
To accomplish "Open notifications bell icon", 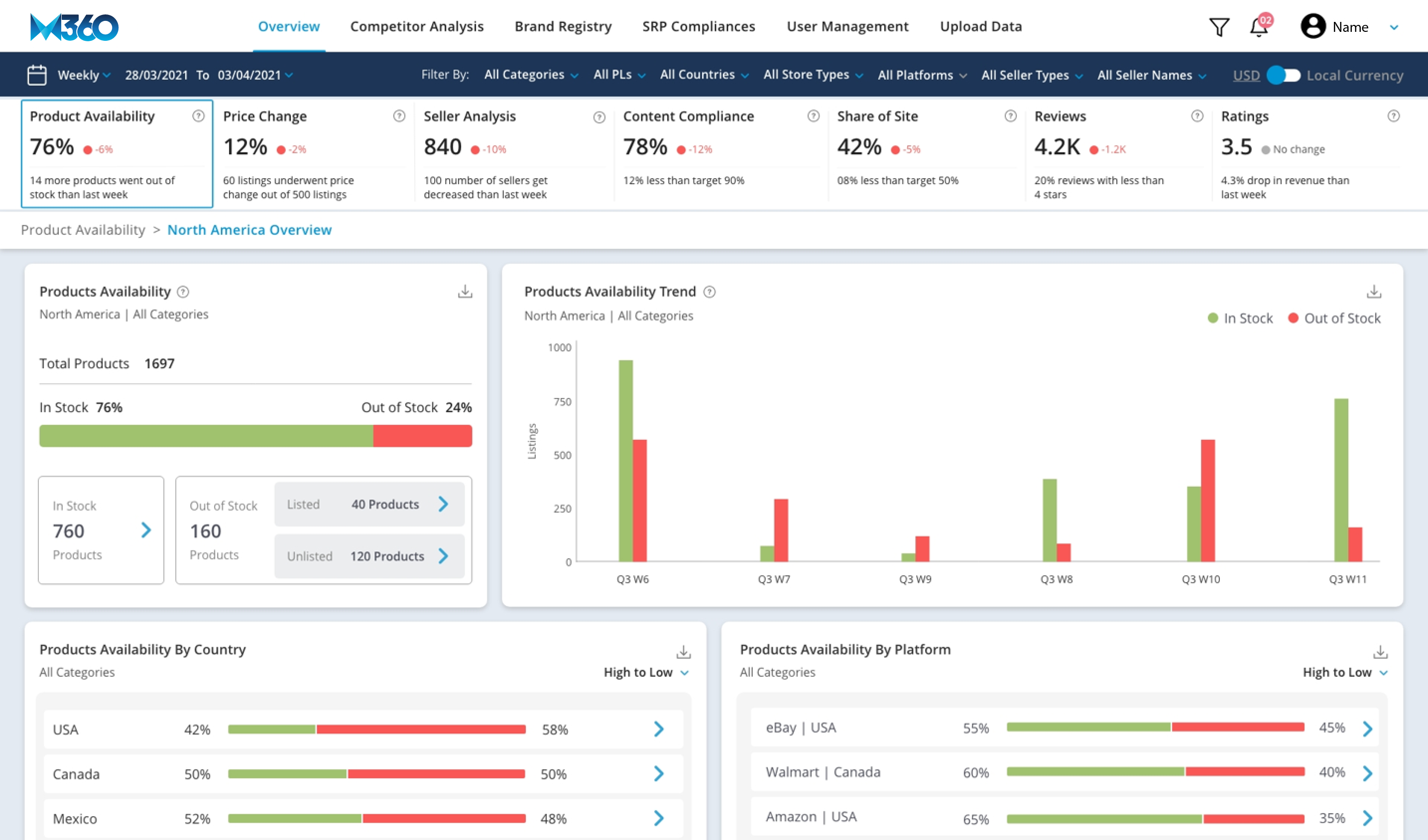I will pyautogui.click(x=1259, y=26).
